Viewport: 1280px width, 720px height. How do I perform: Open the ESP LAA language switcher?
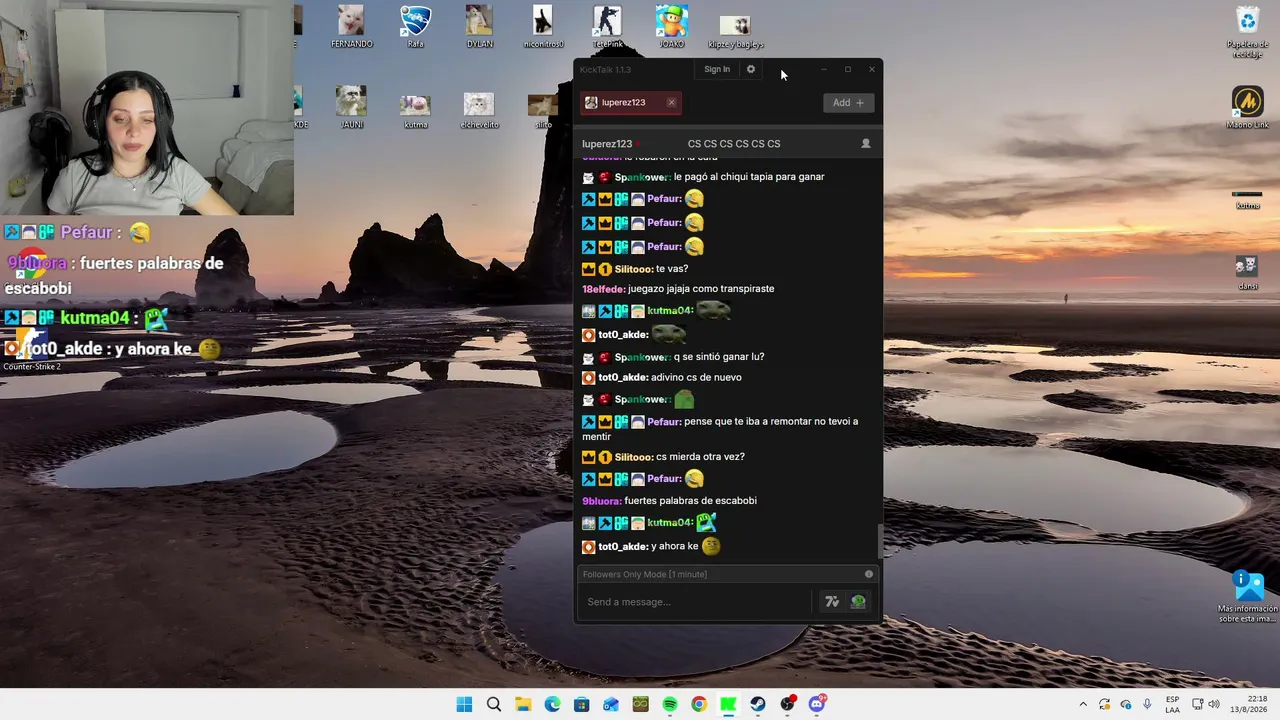[1172, 704]
